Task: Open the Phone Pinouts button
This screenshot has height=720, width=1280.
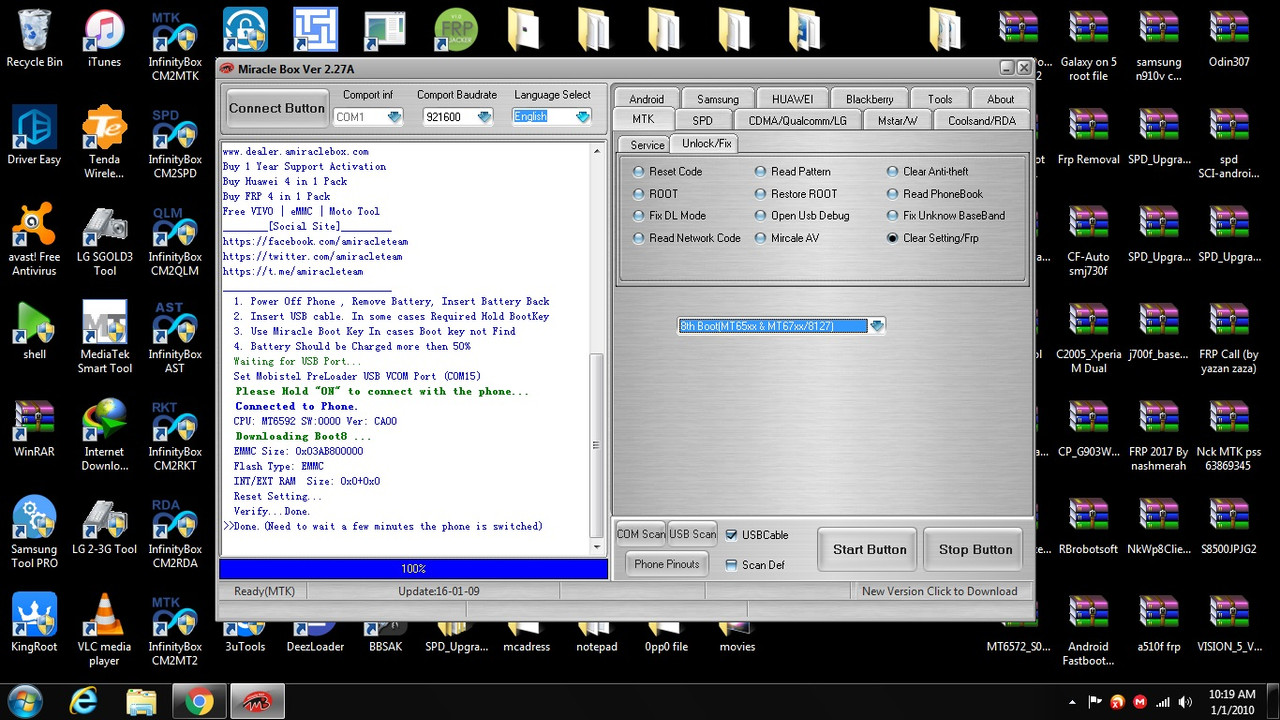Action: point(667,564)
